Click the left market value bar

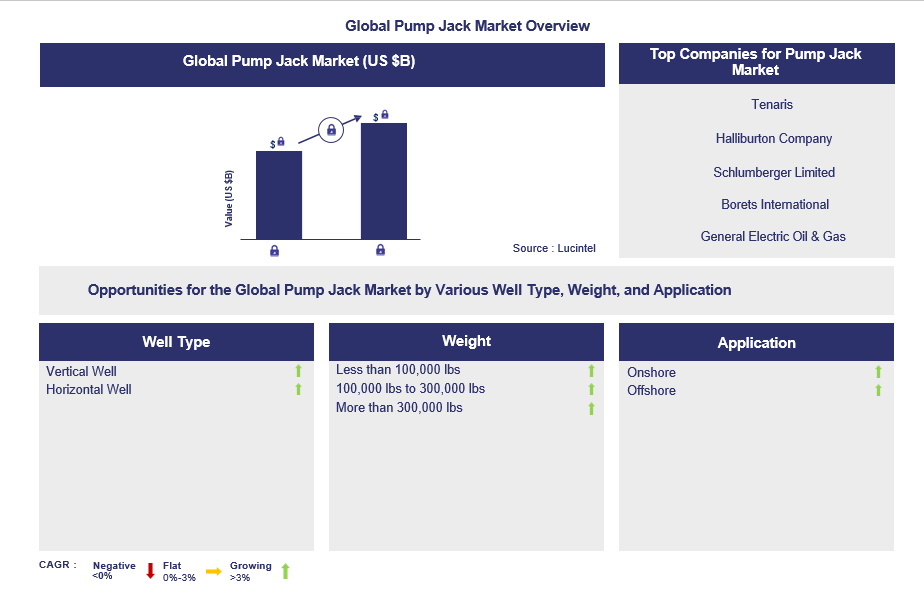click(278, 195)
